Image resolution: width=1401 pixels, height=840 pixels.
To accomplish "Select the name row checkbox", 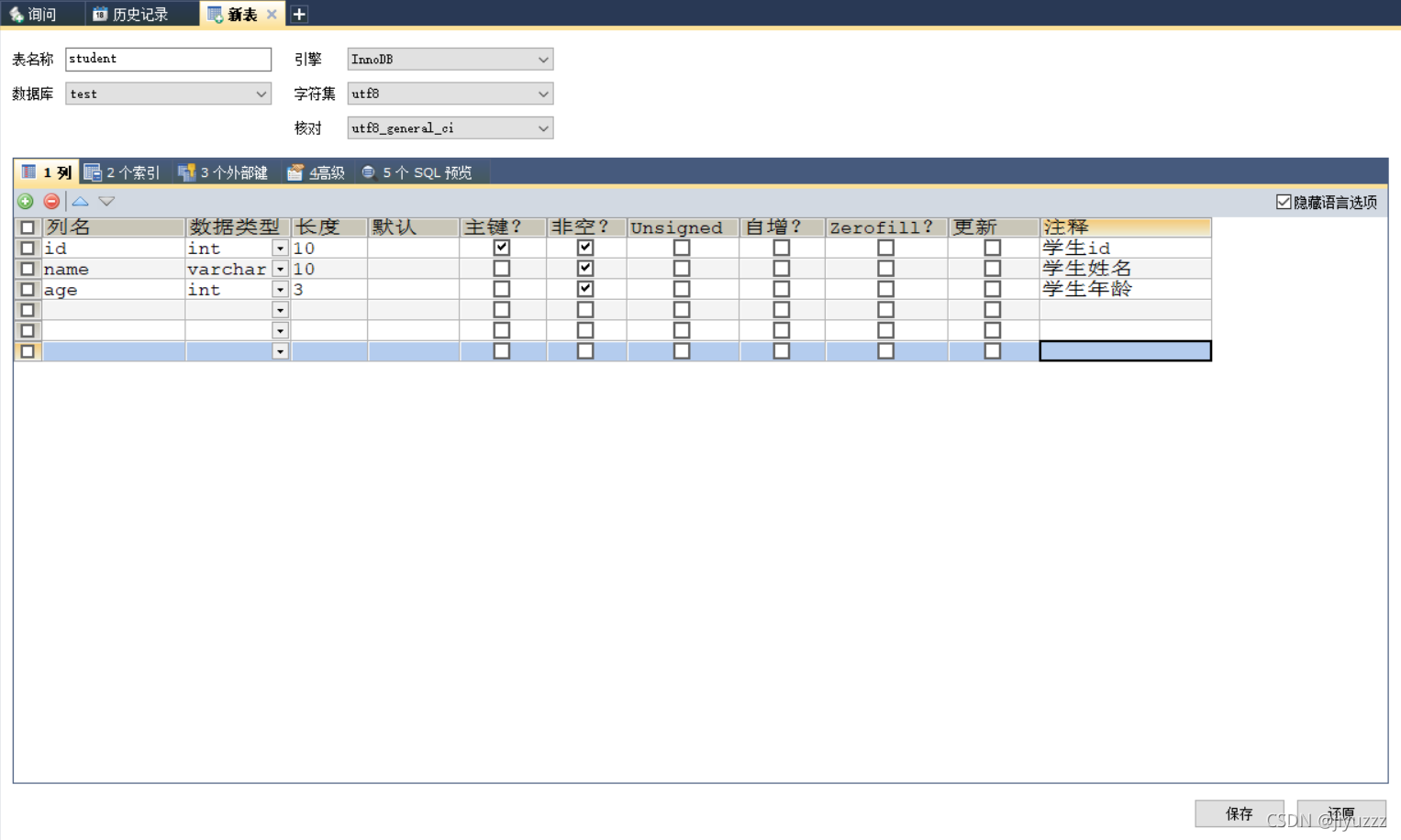I will pyautogui.click(x=28, y=269).
